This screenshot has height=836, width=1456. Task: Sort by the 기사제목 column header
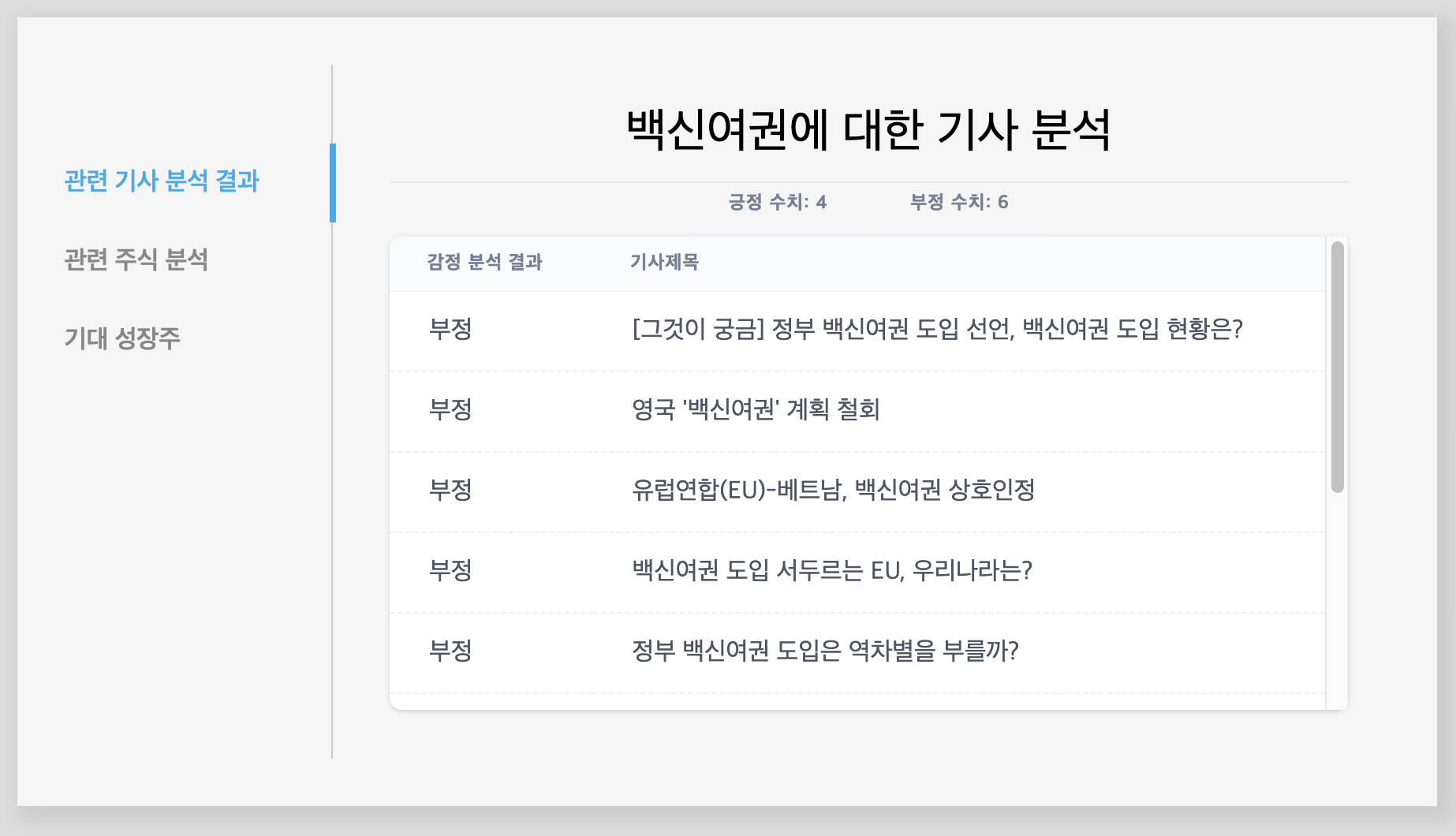[663, 262]
